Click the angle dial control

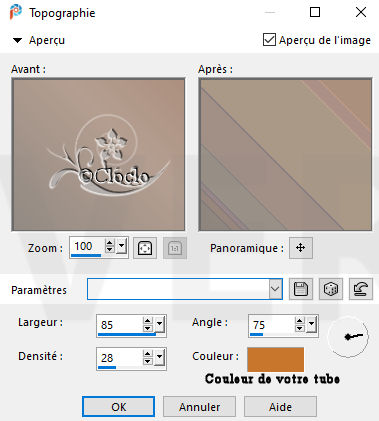348,337
